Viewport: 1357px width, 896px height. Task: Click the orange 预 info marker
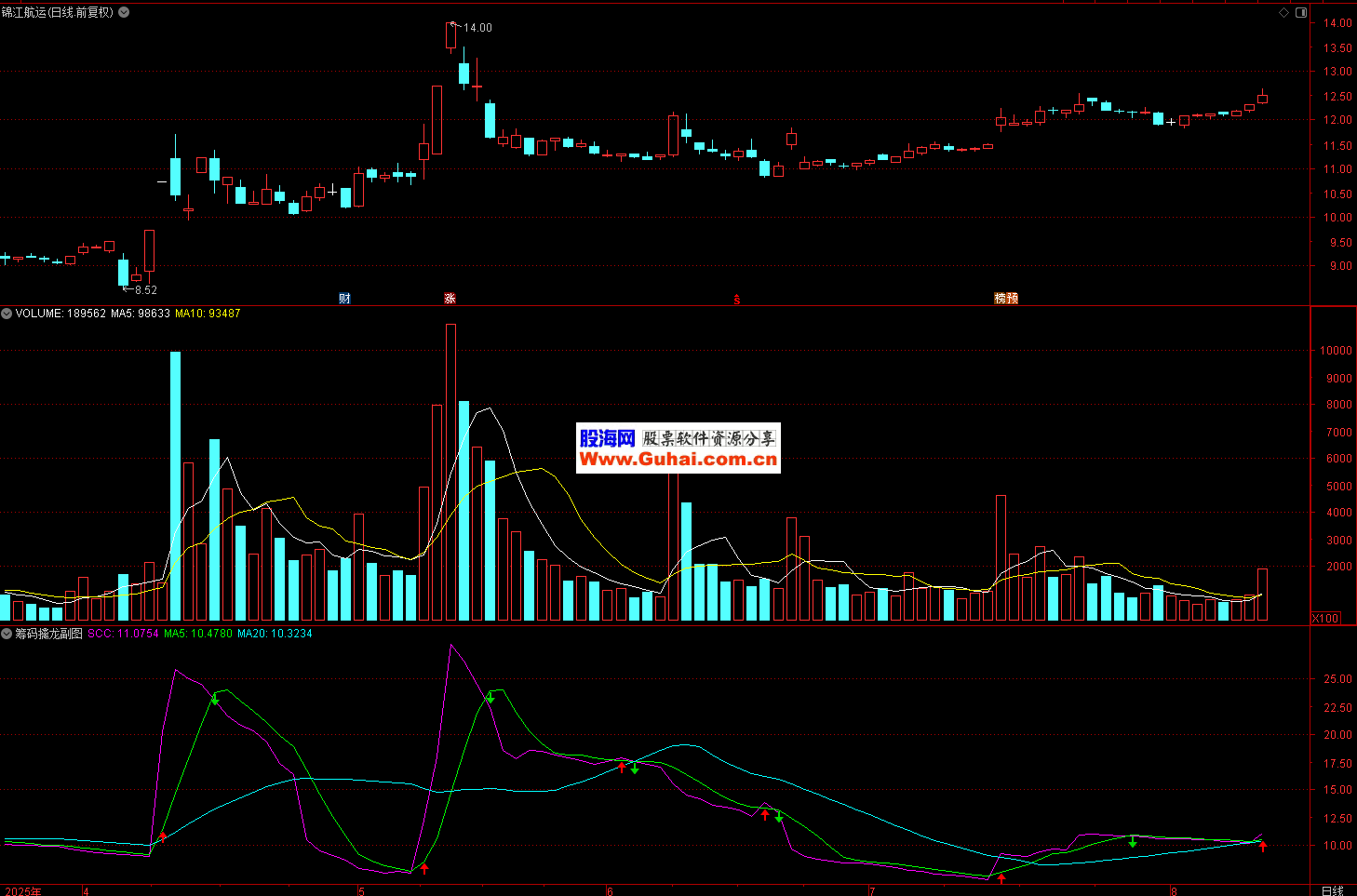coord(1013,299)
